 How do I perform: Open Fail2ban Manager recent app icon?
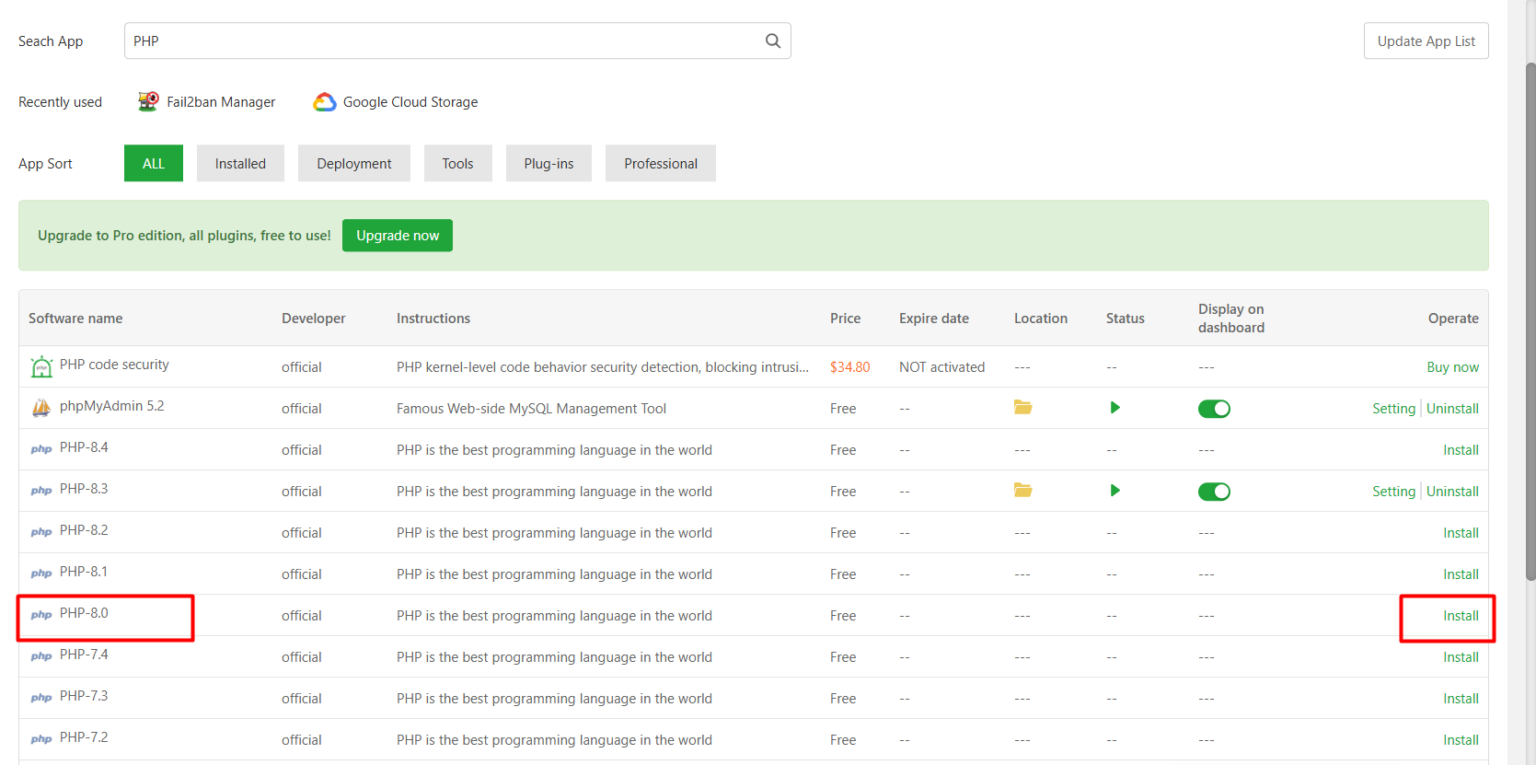click(148, 101)
